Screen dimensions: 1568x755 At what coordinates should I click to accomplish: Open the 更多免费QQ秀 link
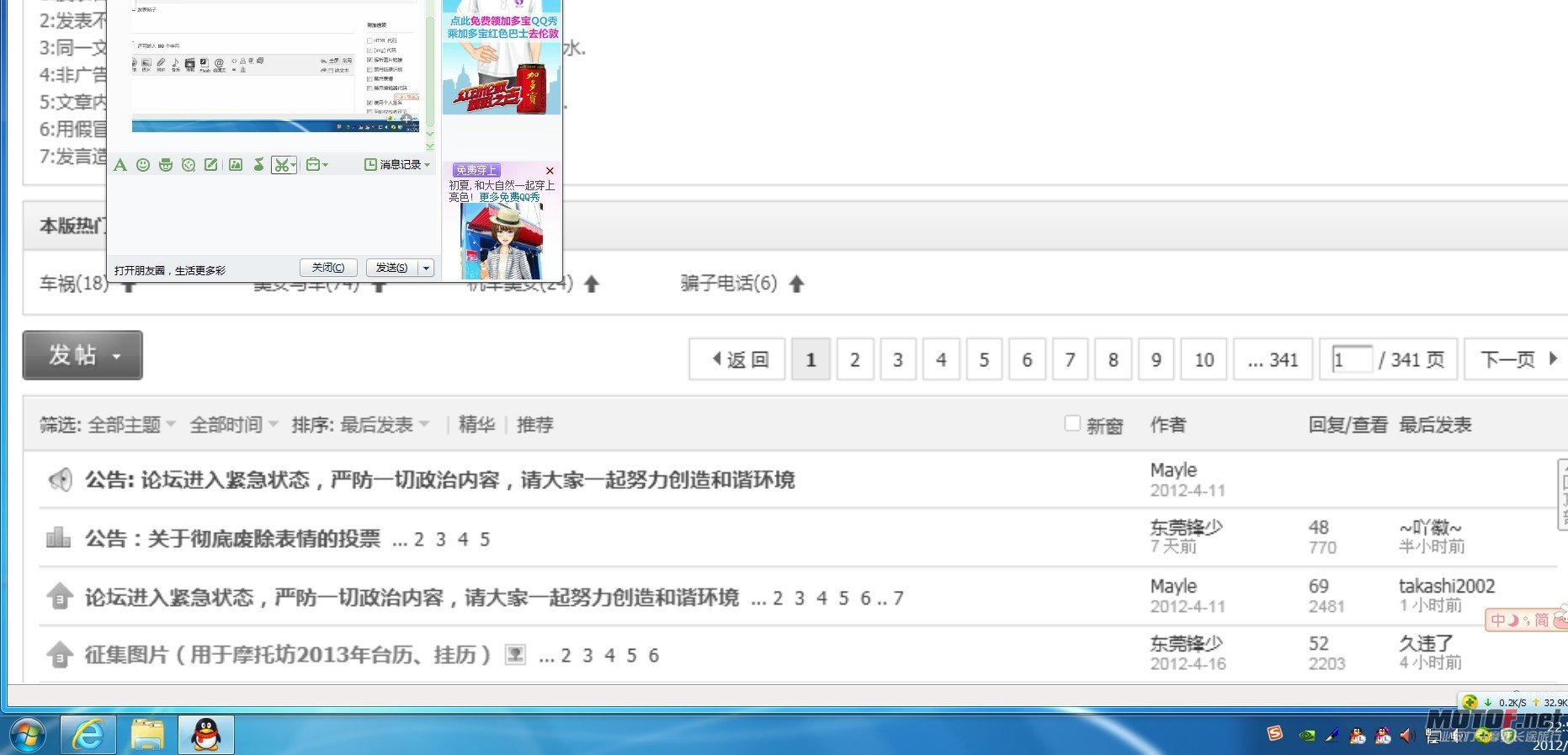point(509,197)
